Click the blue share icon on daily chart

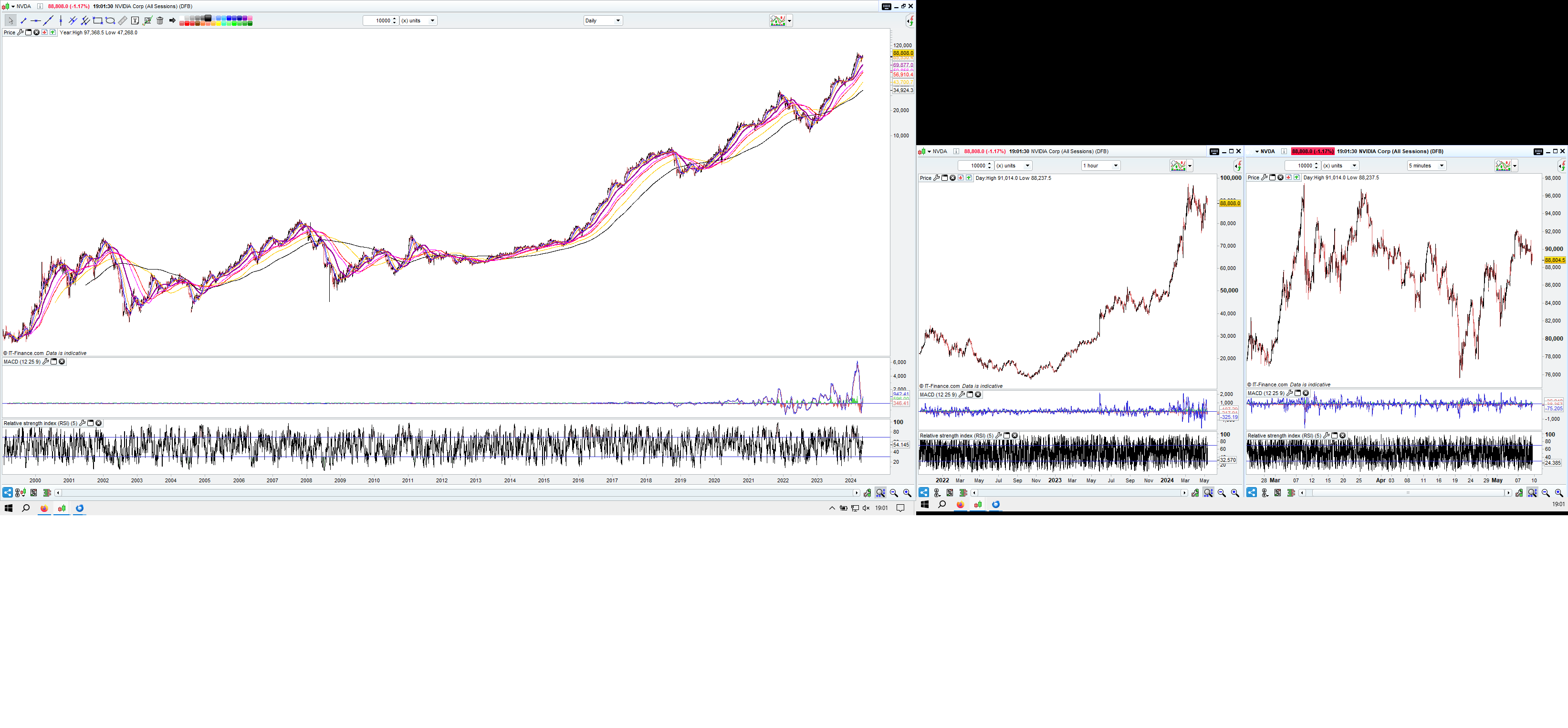tap(7, 493)
